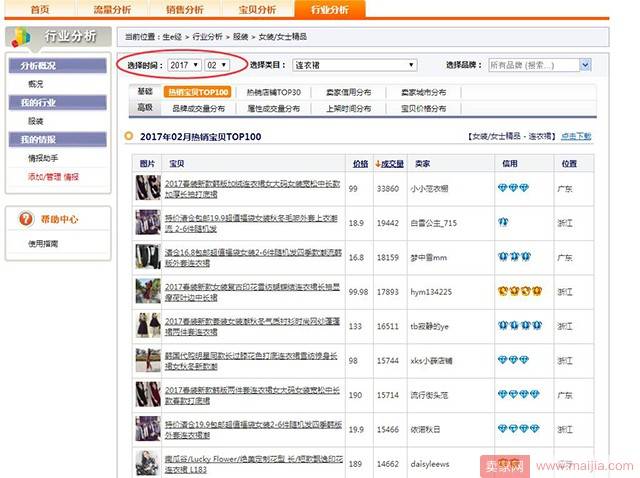Open 情报助手 in the sidebar
Screen dimensions: 640x478
coord(43,158)
